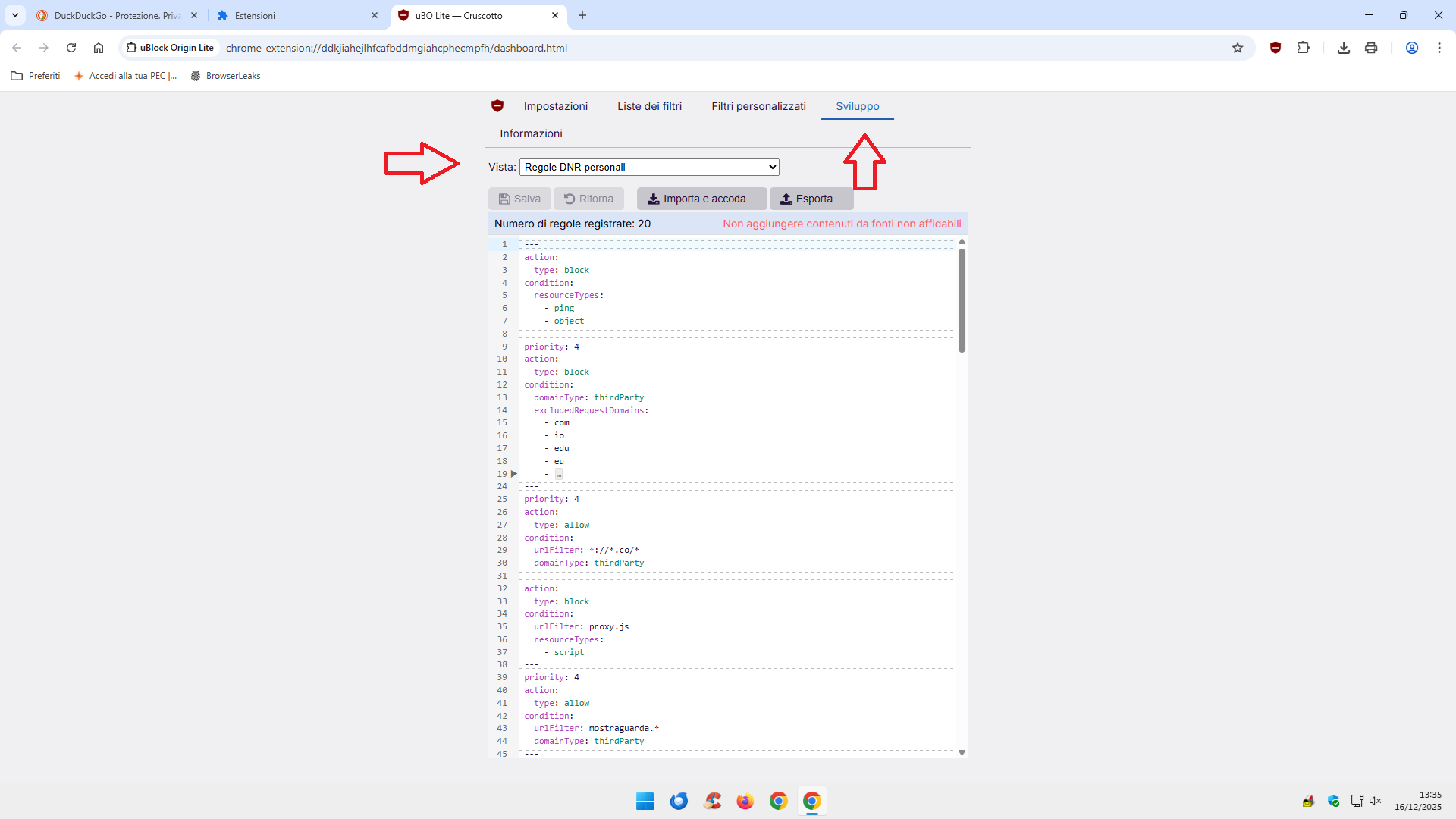Go to the home page icon

click(99, 48)
